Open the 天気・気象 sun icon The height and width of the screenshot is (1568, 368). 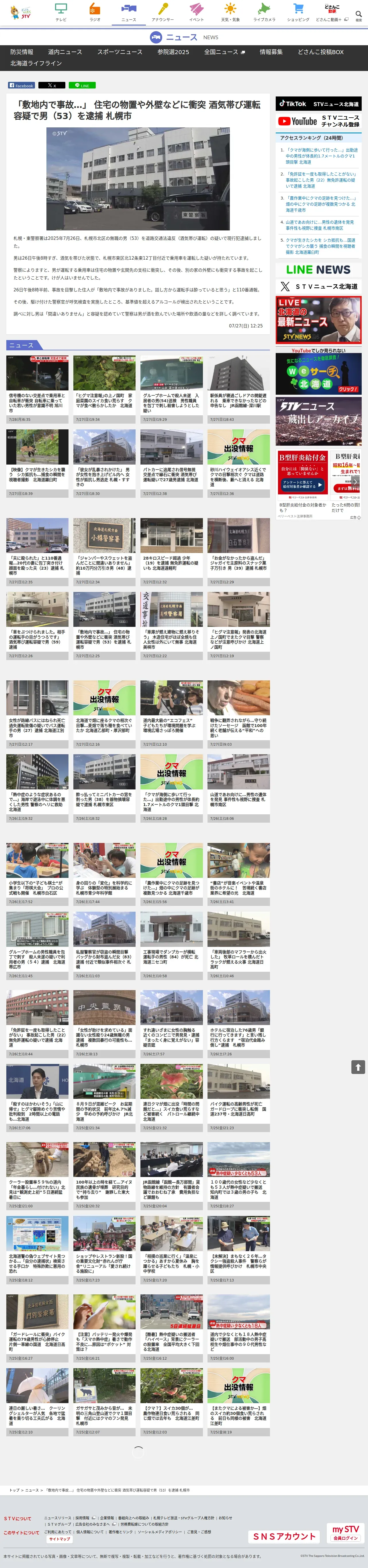[x=230, y=12]
